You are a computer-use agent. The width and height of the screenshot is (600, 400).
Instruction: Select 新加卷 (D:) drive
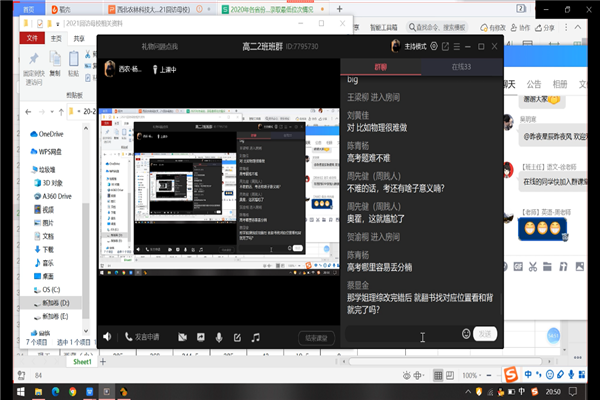pyautogui.click(x=52, y=303)
